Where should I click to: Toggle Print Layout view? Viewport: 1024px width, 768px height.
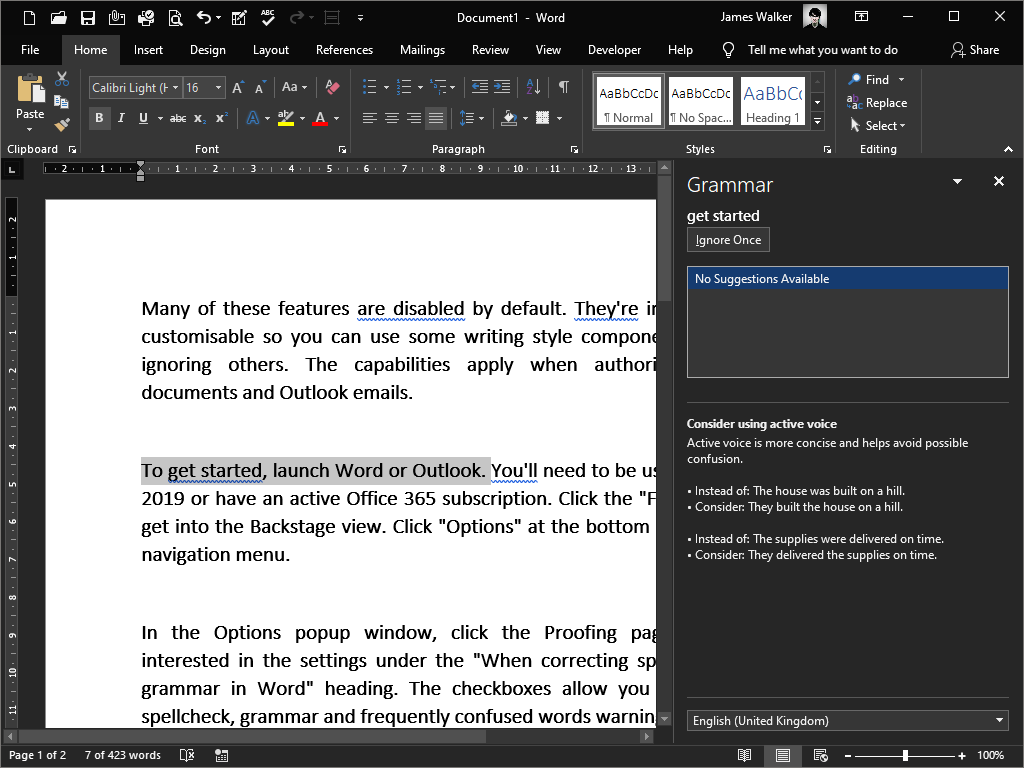click(782, 756)
